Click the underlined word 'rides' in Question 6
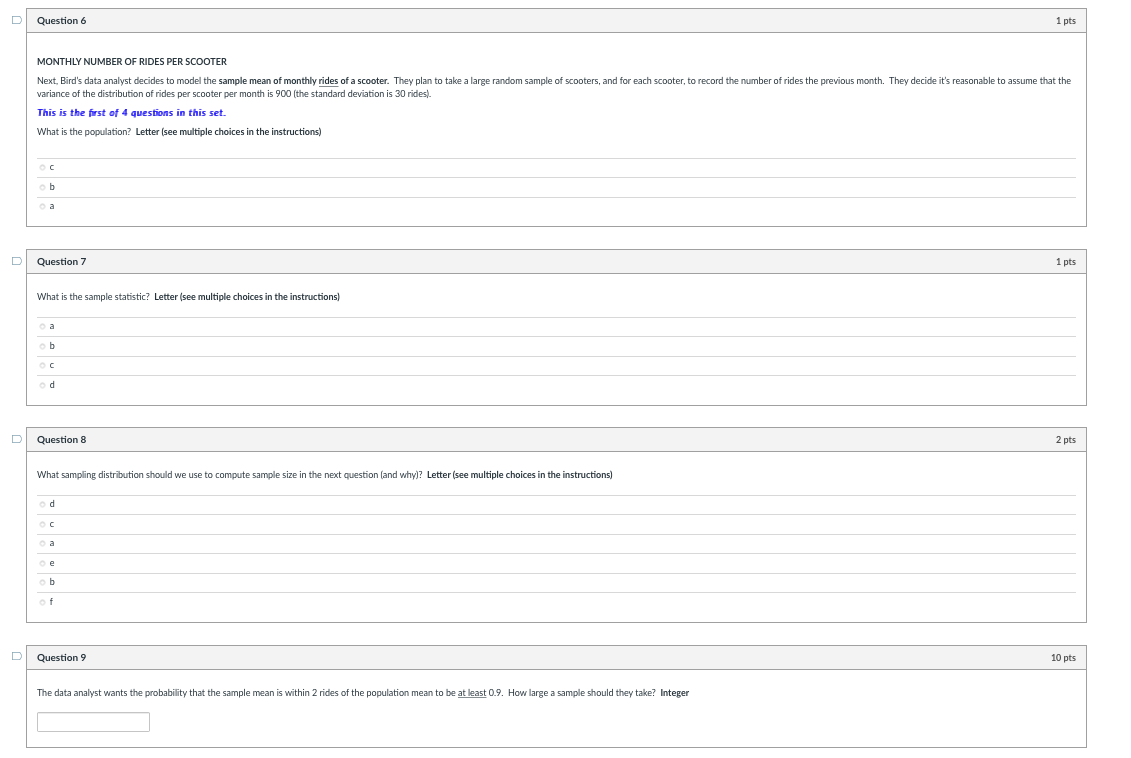1131x758 pixels. [x=328, y=81]
